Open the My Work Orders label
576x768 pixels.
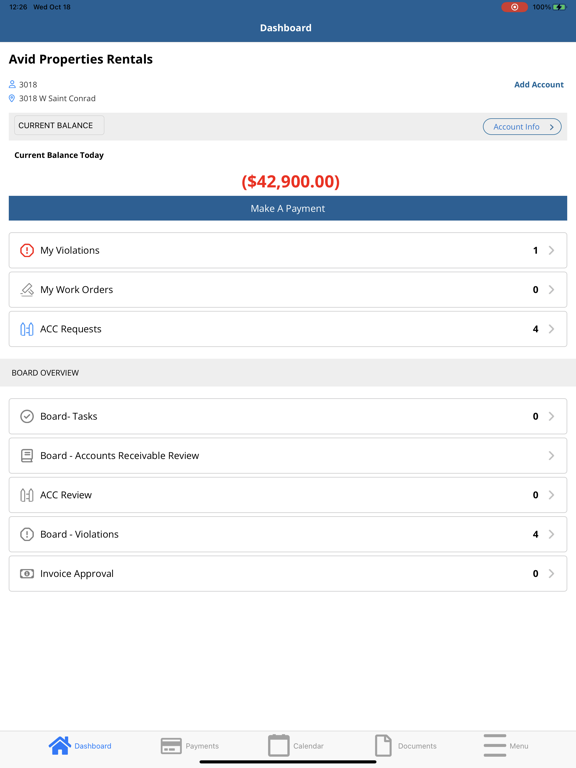point(76,289)
